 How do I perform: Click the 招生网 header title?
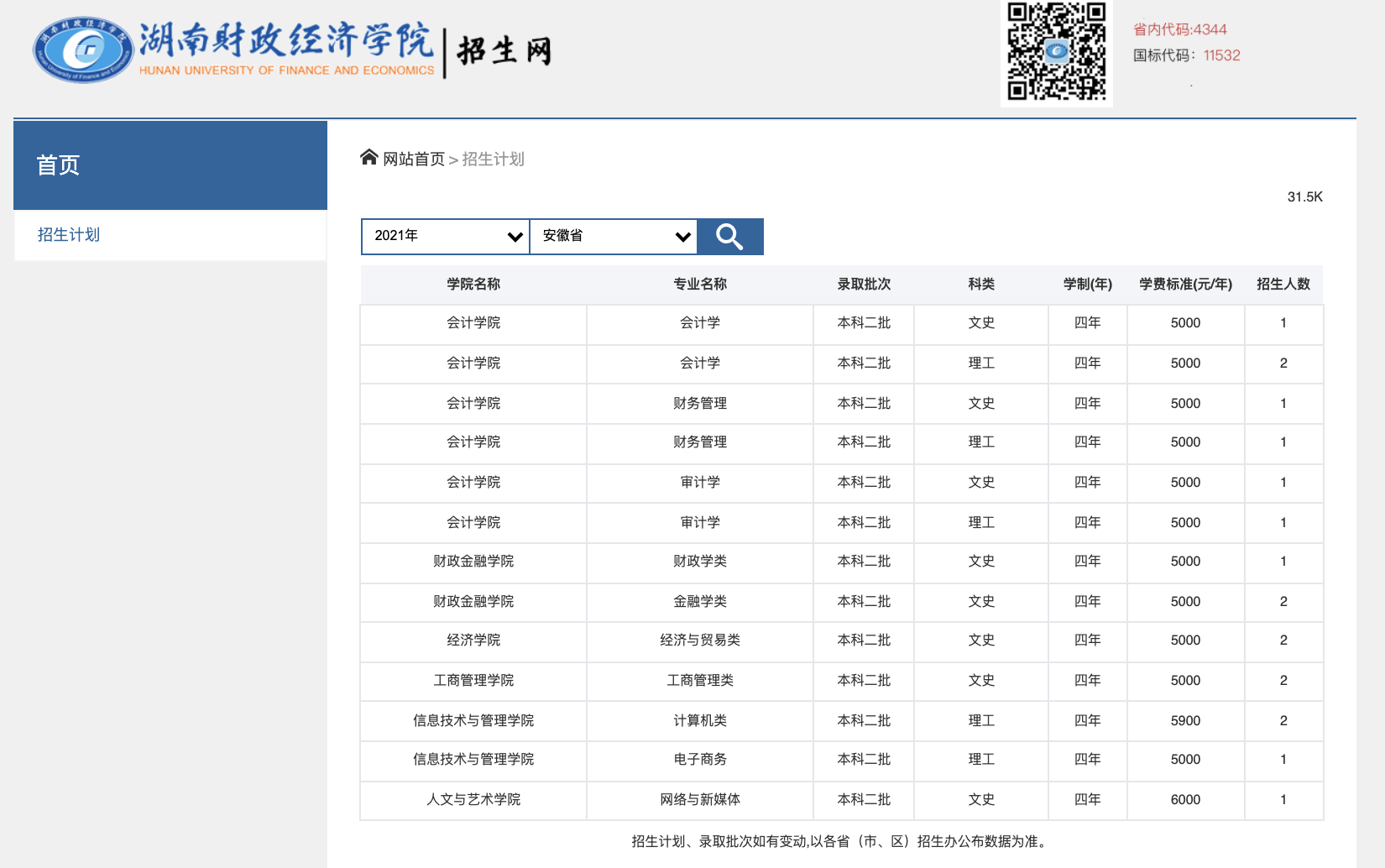(504, 51)
